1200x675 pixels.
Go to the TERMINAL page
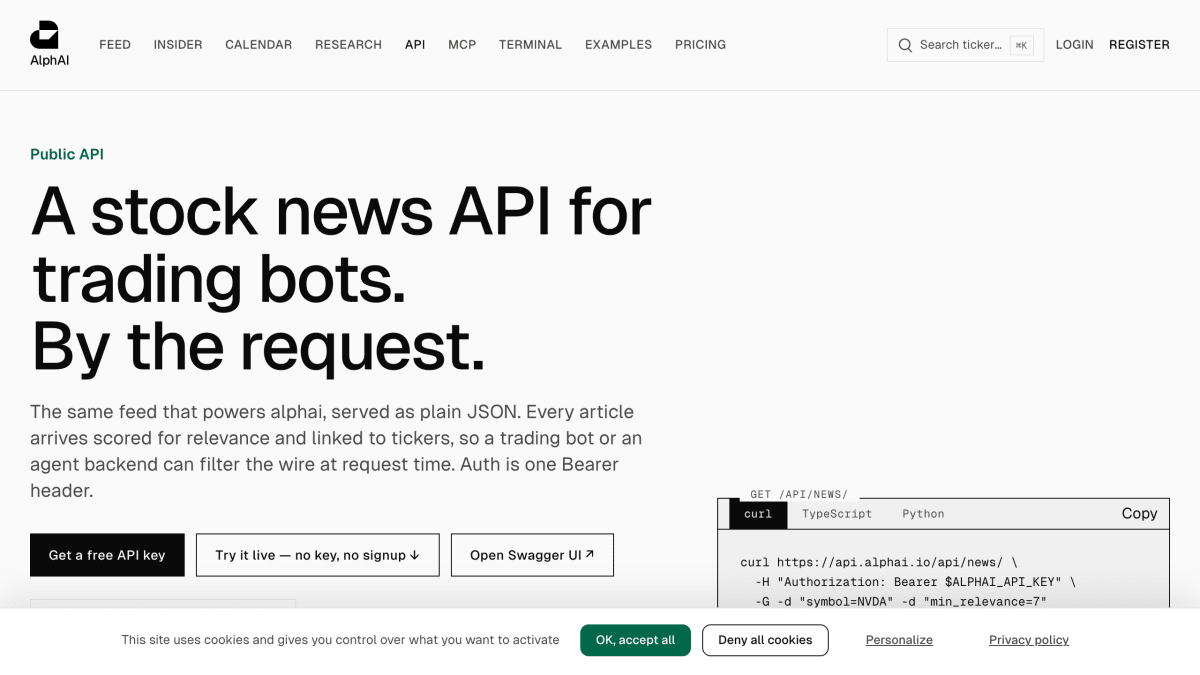click(530, 45)
